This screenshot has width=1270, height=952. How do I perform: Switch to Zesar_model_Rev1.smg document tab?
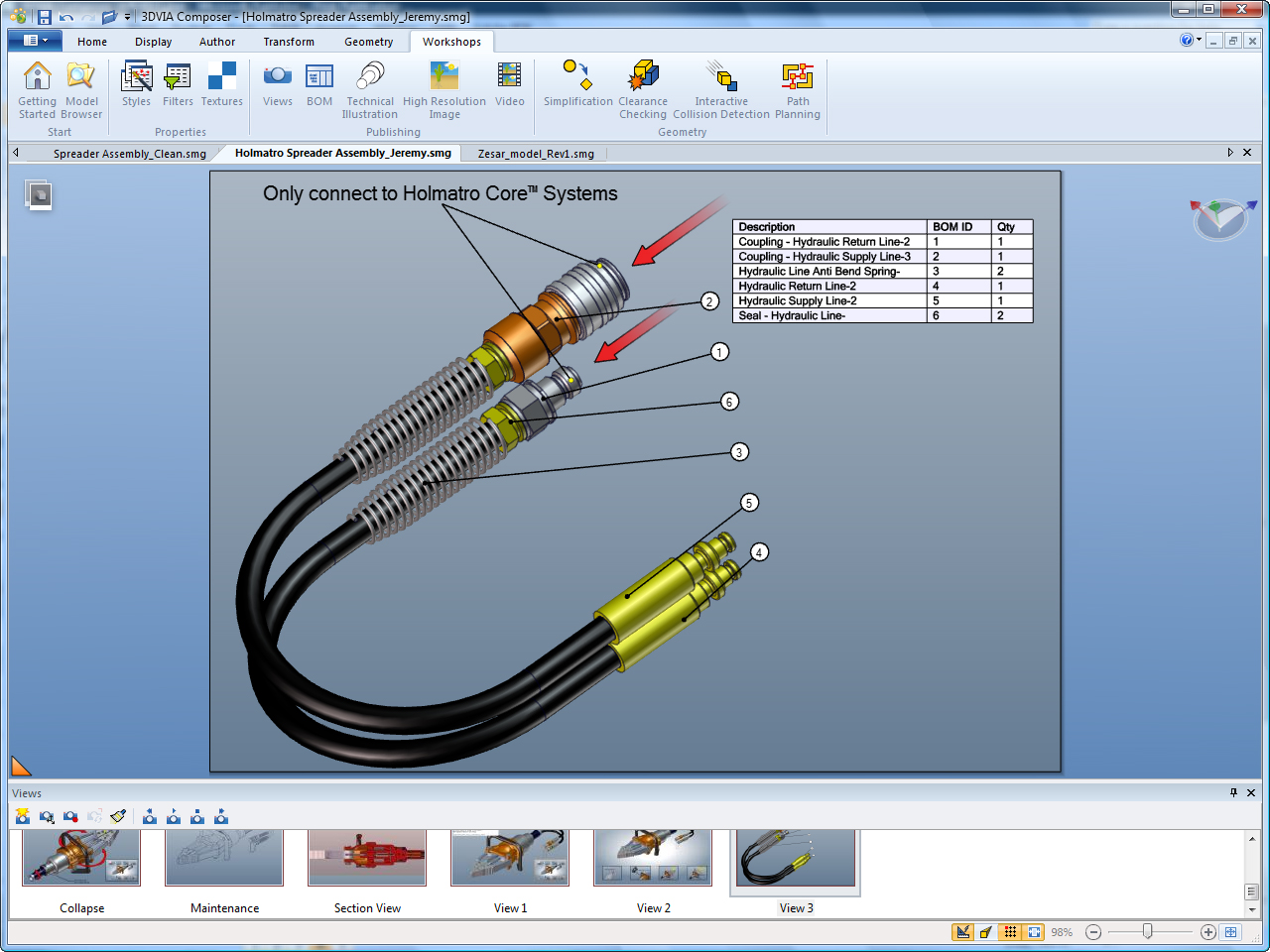point(536,154)
